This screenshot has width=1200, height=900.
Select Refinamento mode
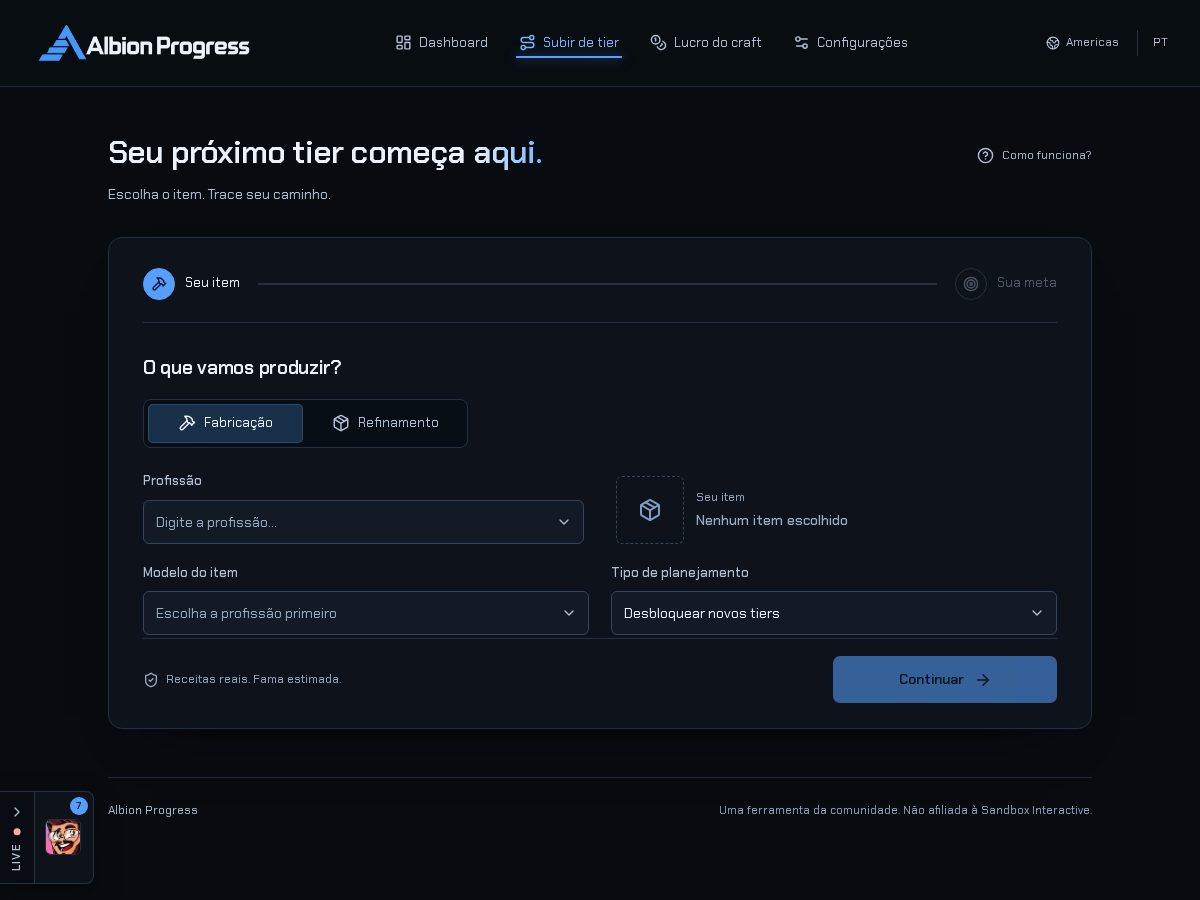coord(385,423)
